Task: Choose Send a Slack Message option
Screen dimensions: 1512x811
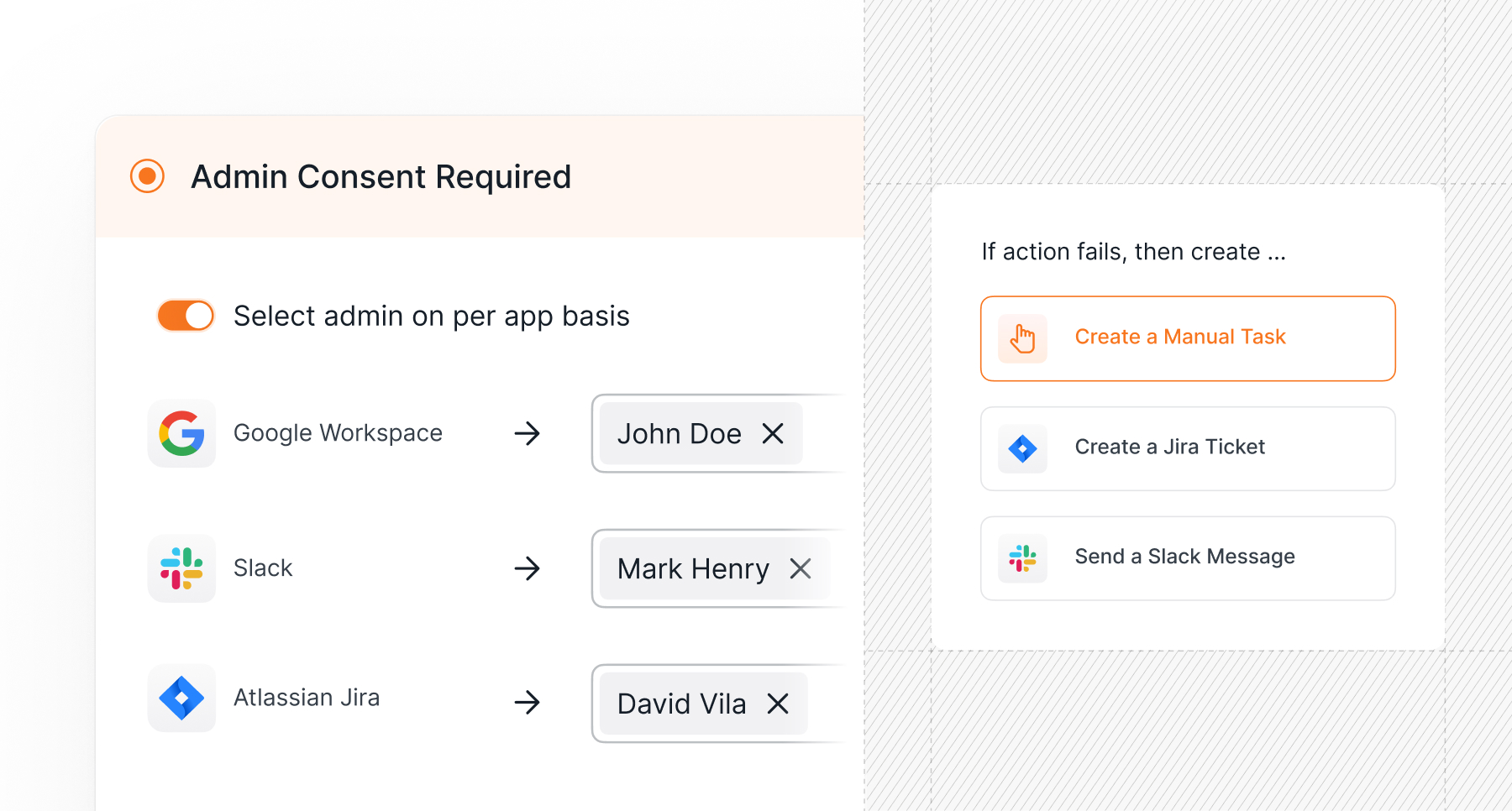Action: pyautogui.click(x=1188, y=558)
